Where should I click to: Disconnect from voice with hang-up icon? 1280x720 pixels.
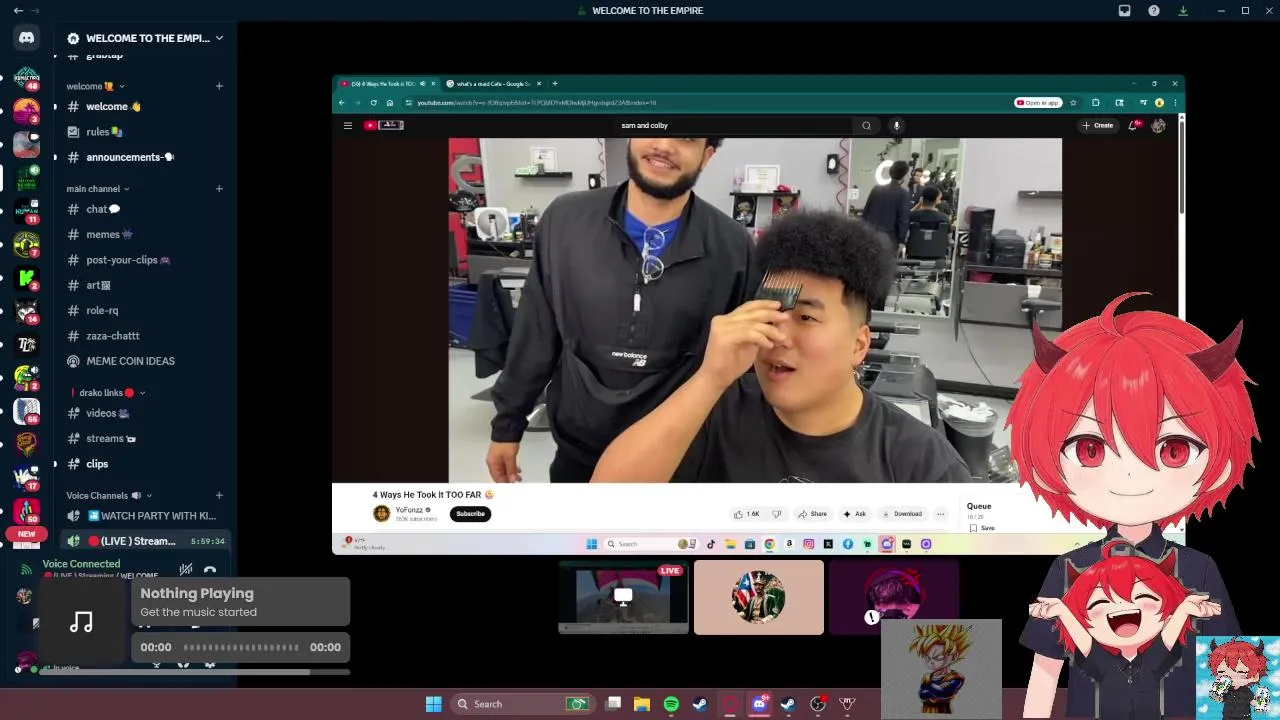coord(210,571)
